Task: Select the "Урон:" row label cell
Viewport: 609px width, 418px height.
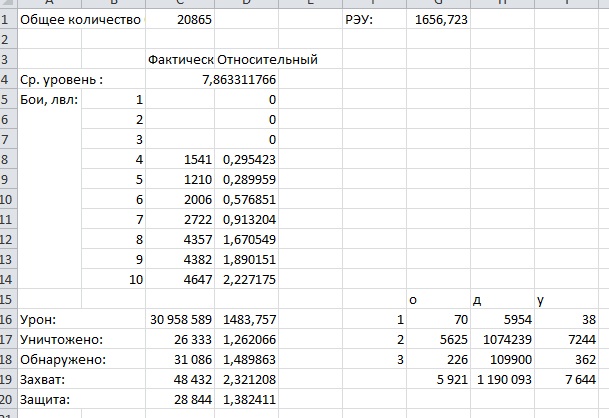Action: pos(40,319)
